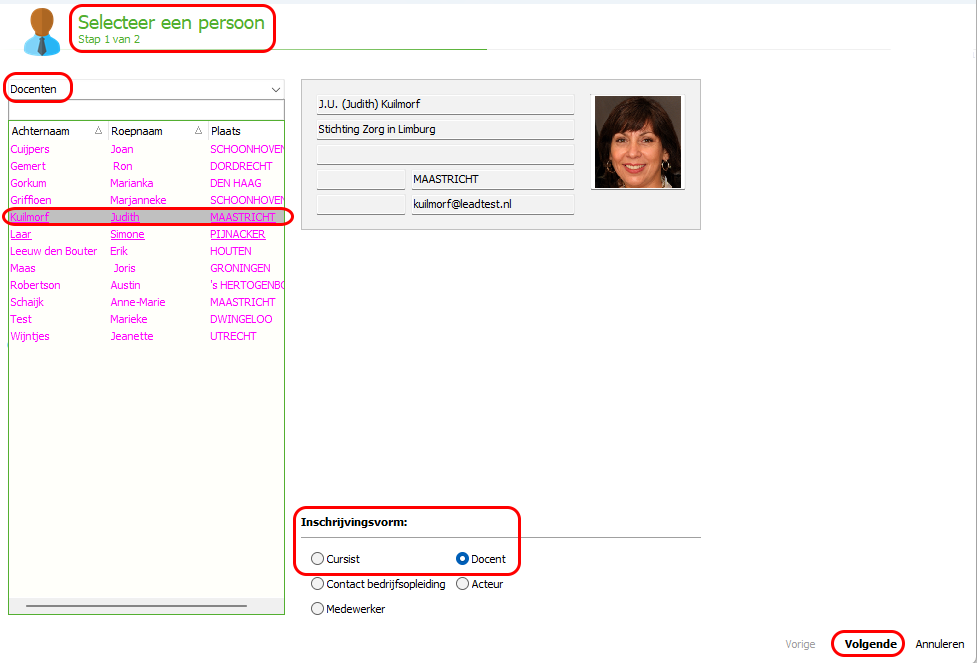Viewport: 977px width, 663px height.
Task: Click Judith Kuilmorf's photo thumbnail
Action: (x=637, y=142)
